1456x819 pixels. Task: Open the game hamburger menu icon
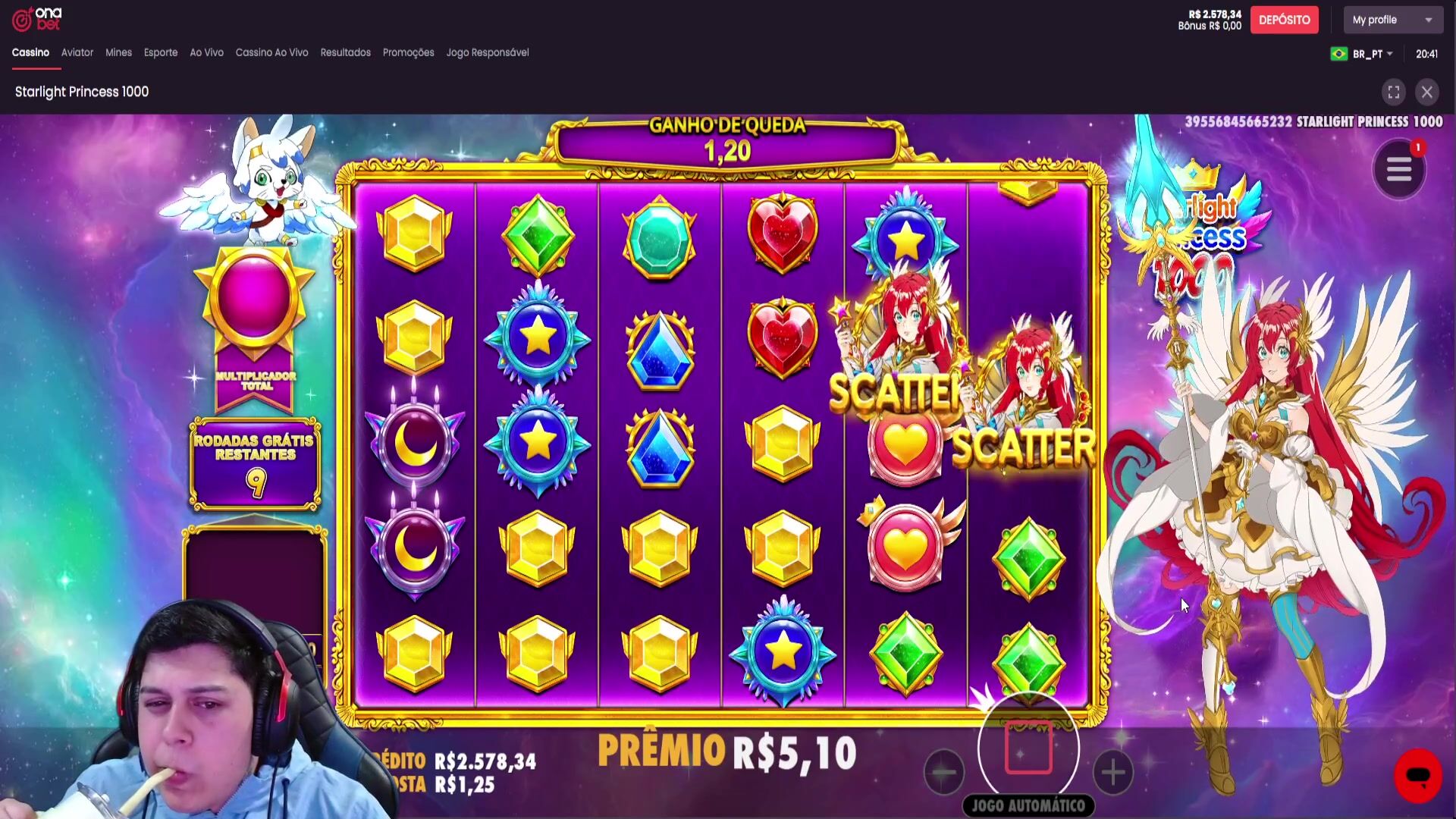coord(1399,170)
